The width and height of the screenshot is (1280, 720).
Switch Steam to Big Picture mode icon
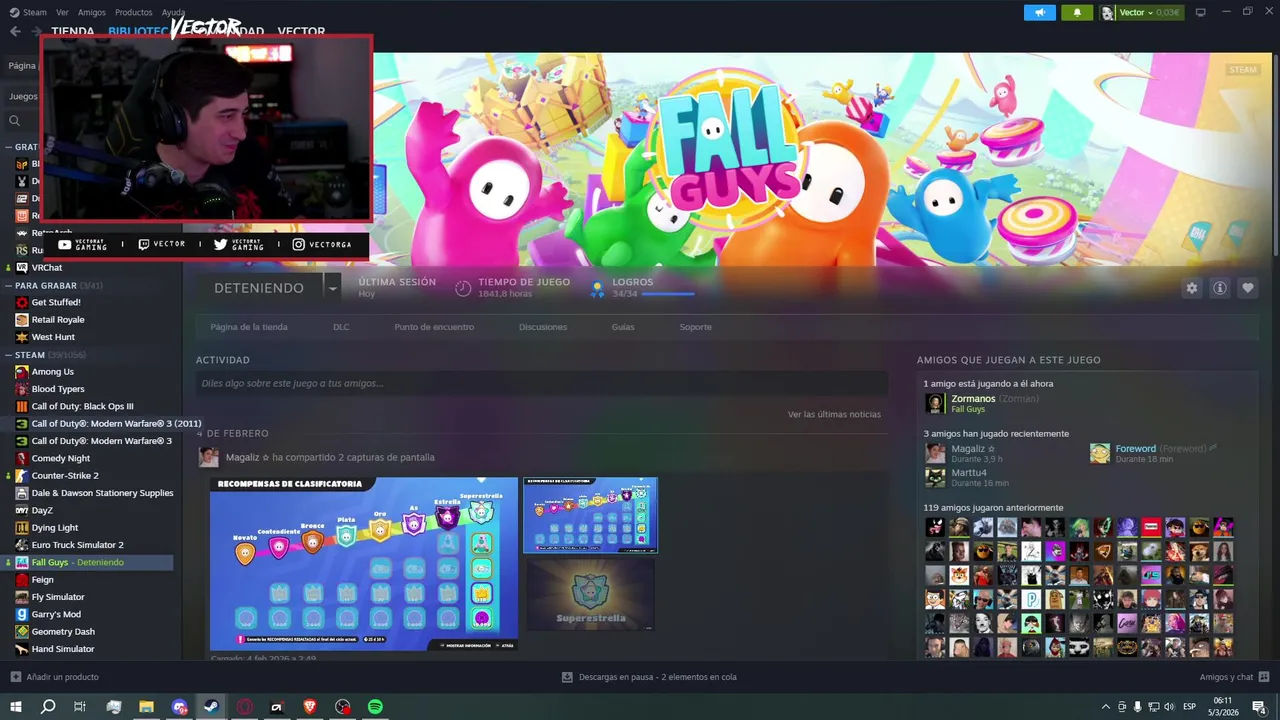1201,13
